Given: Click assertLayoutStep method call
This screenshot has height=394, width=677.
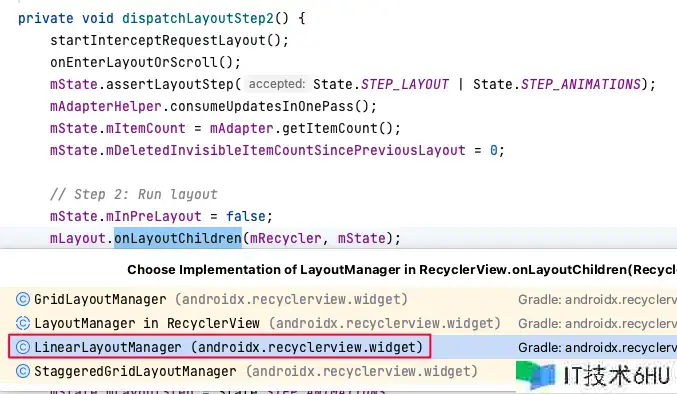Looking at the screenshot, I should pos(170,84).
